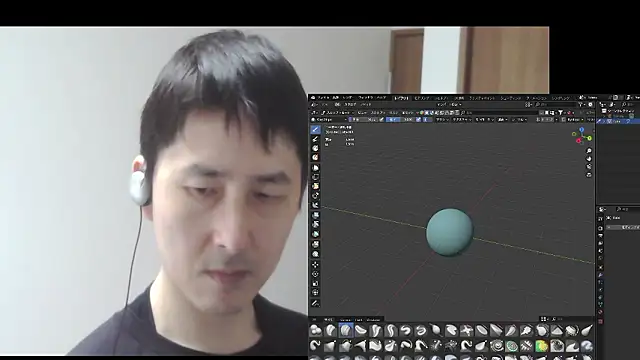Open the ストローク settings popover
The image size is (640, 360).
pyautogui.click(x=484, y=120)
